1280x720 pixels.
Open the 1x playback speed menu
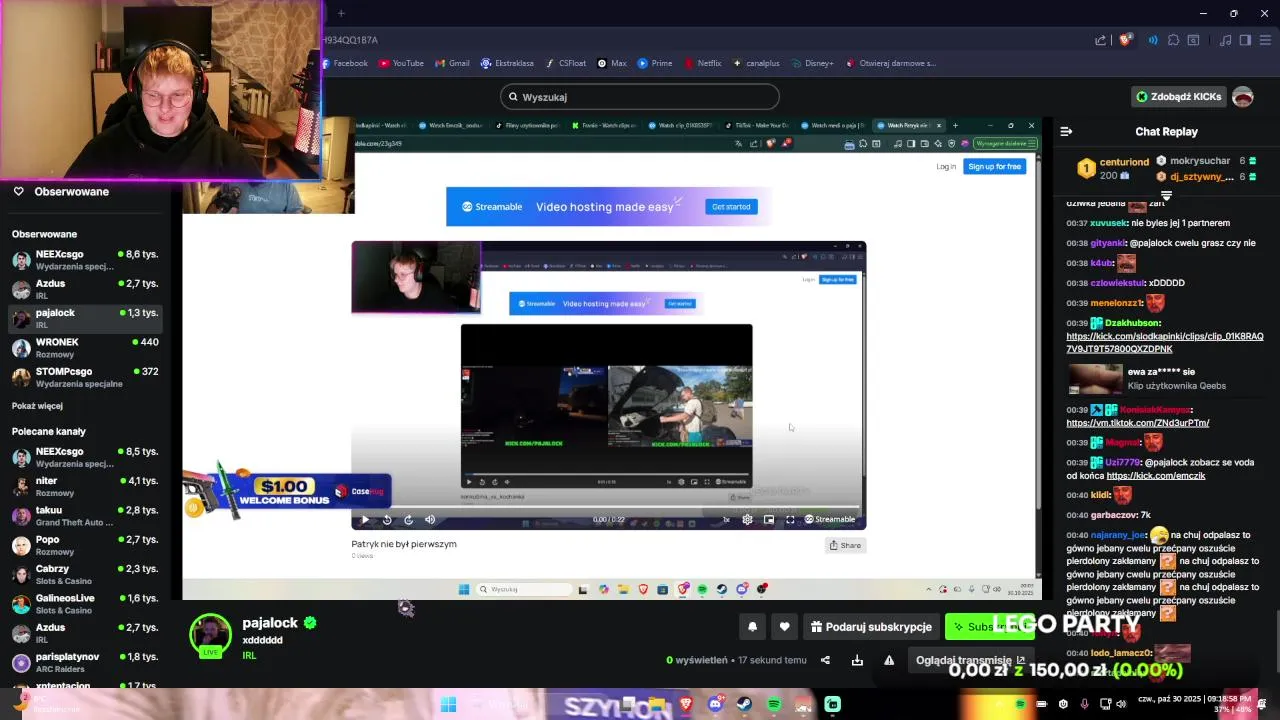(728, 519)
